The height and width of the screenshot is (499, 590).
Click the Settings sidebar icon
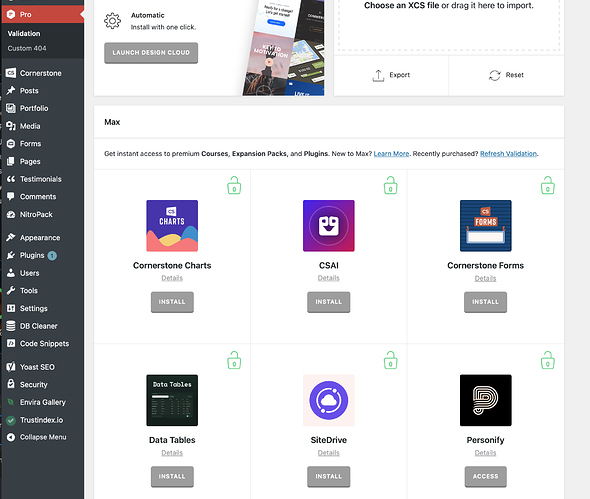coord(11,308)
